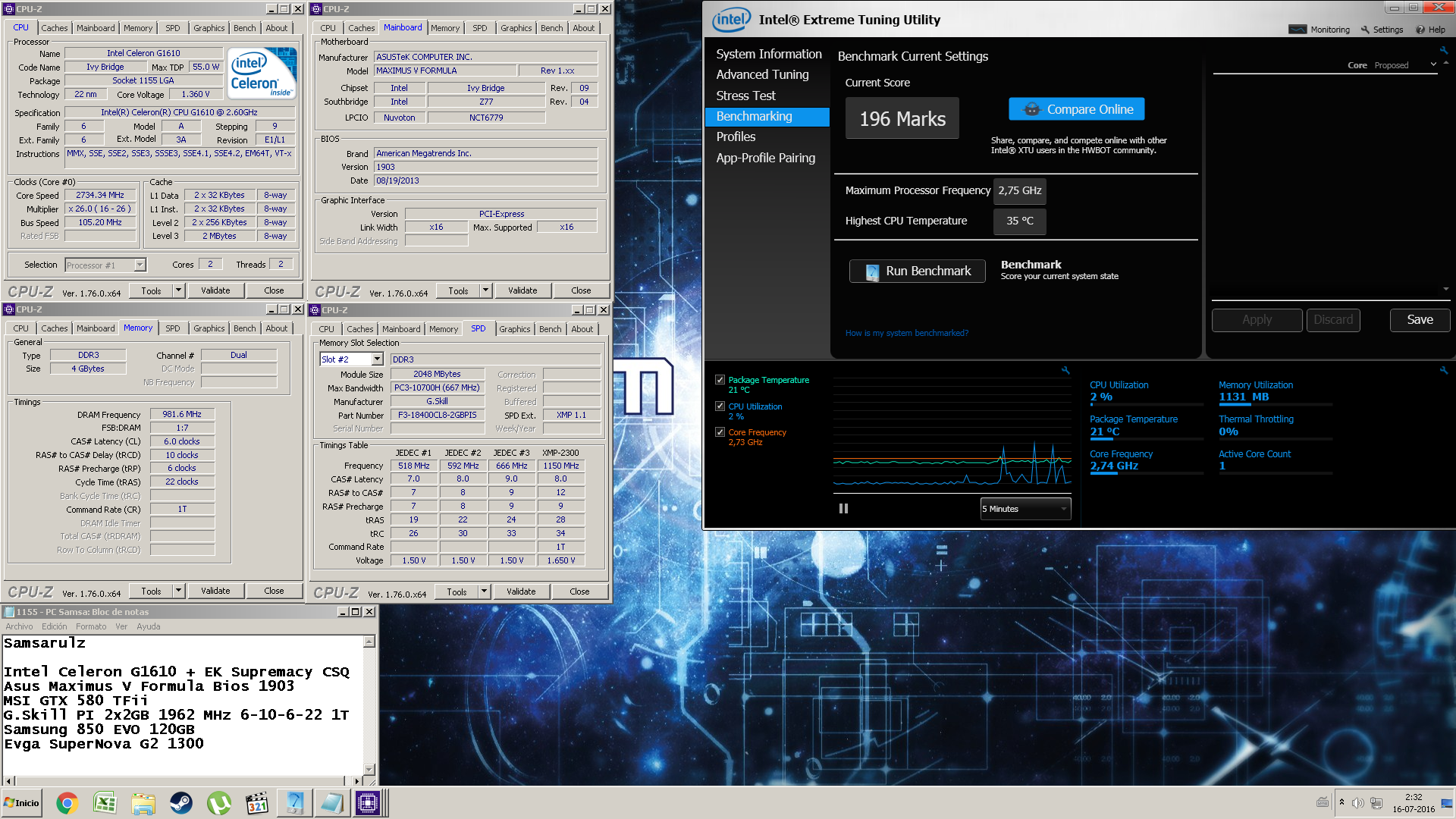Open Ayuda menu in Notepad
This screenshot has width=1456, height=819.
pyautogui.click(x=148, y=626)
